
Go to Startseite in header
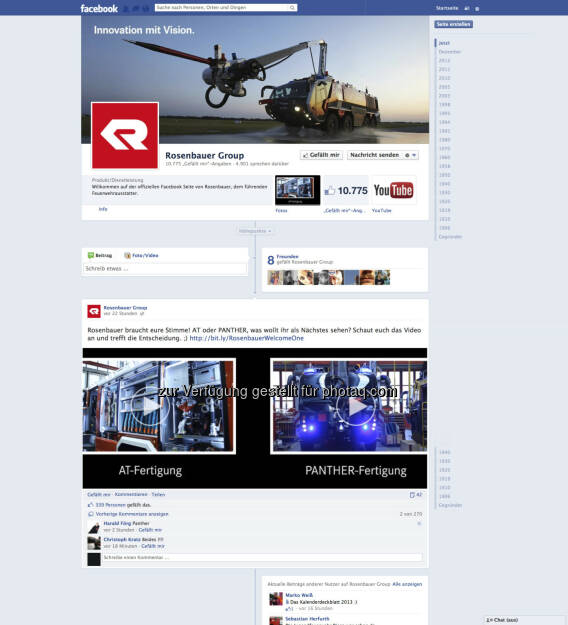click(x=447, y=8)
